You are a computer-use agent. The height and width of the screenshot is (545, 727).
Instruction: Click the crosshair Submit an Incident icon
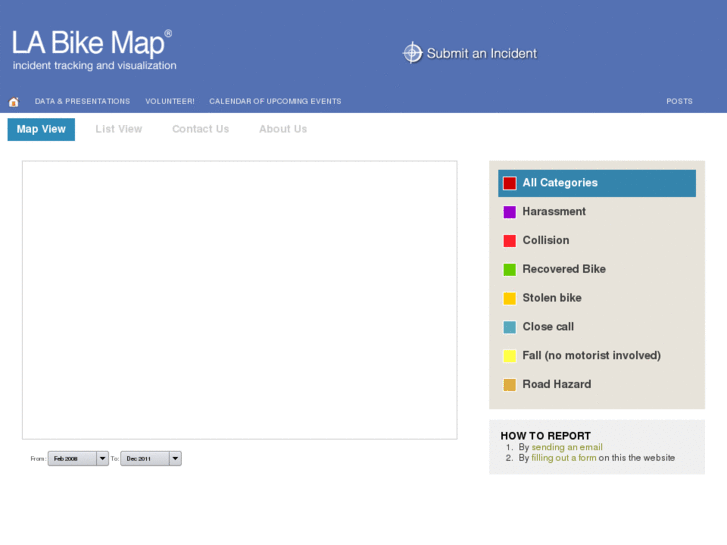coord(412,53)
